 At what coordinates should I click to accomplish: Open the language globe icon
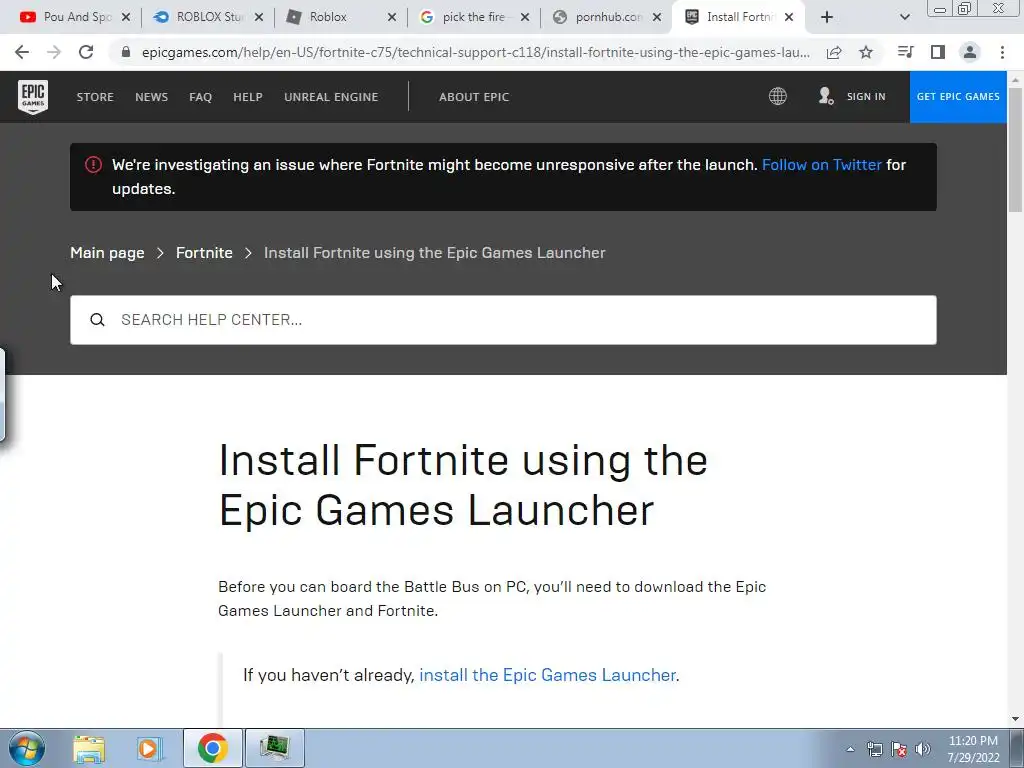[777, 96]
